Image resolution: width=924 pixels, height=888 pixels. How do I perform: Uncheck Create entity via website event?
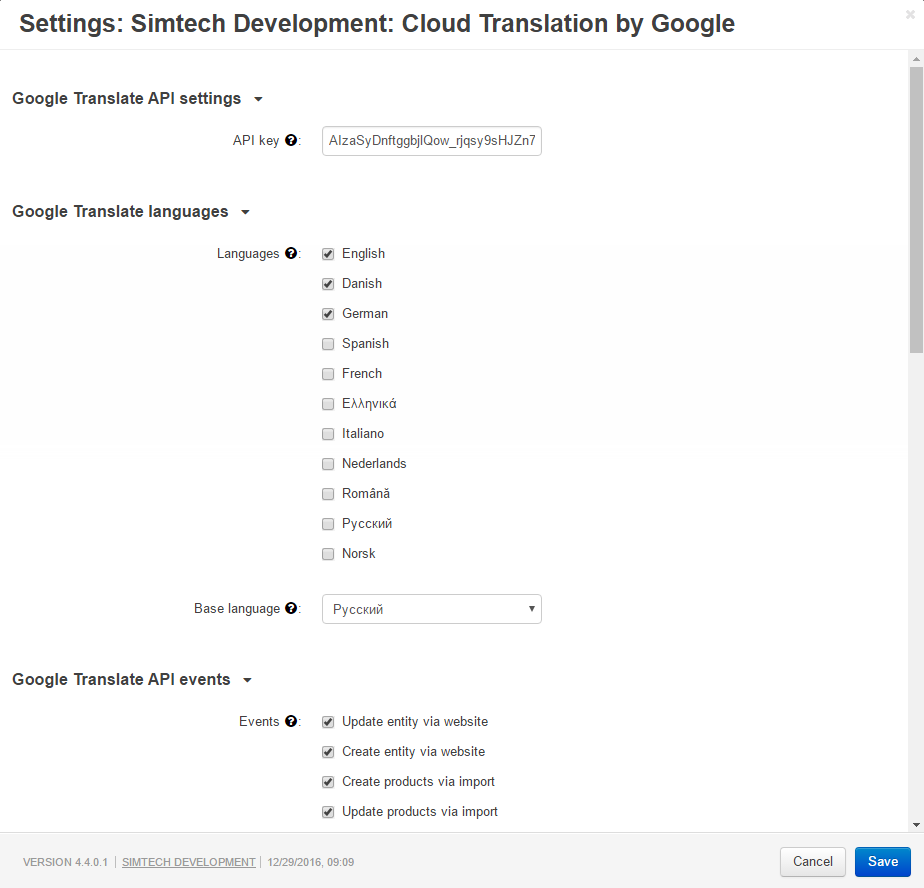(x=328, y=752)
